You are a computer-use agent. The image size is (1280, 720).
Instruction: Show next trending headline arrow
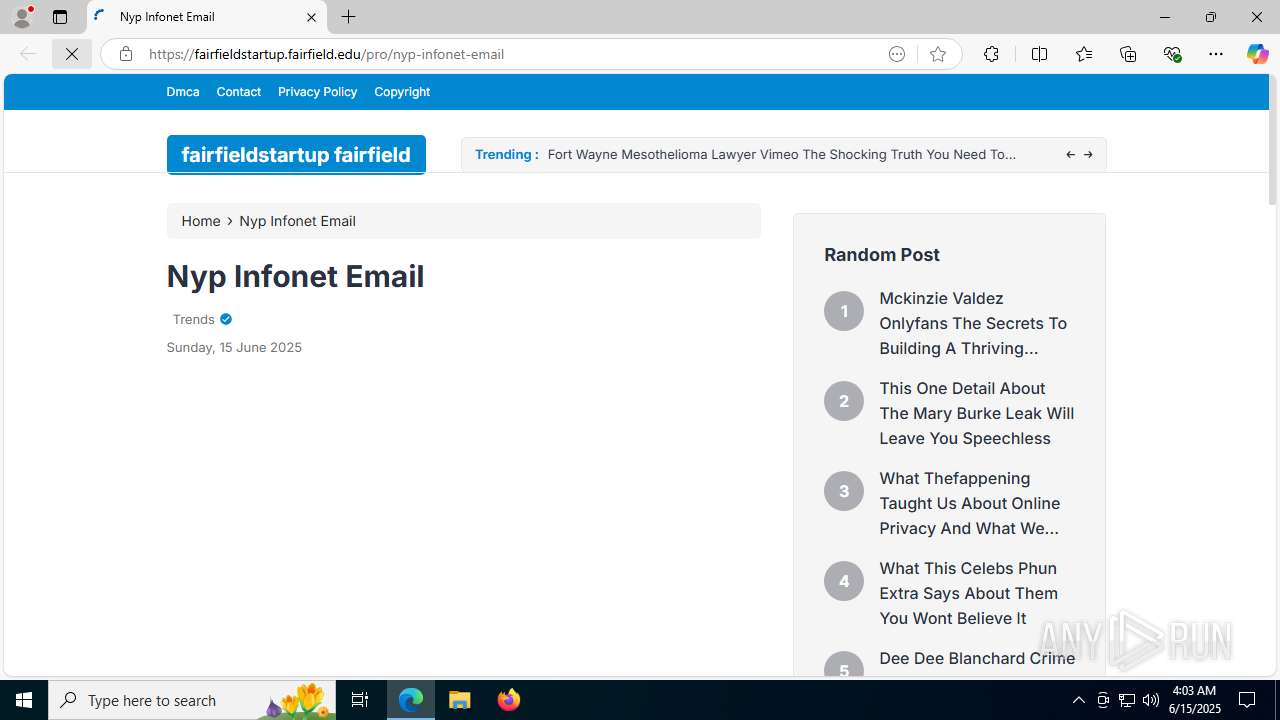(x=1088, y=155)
